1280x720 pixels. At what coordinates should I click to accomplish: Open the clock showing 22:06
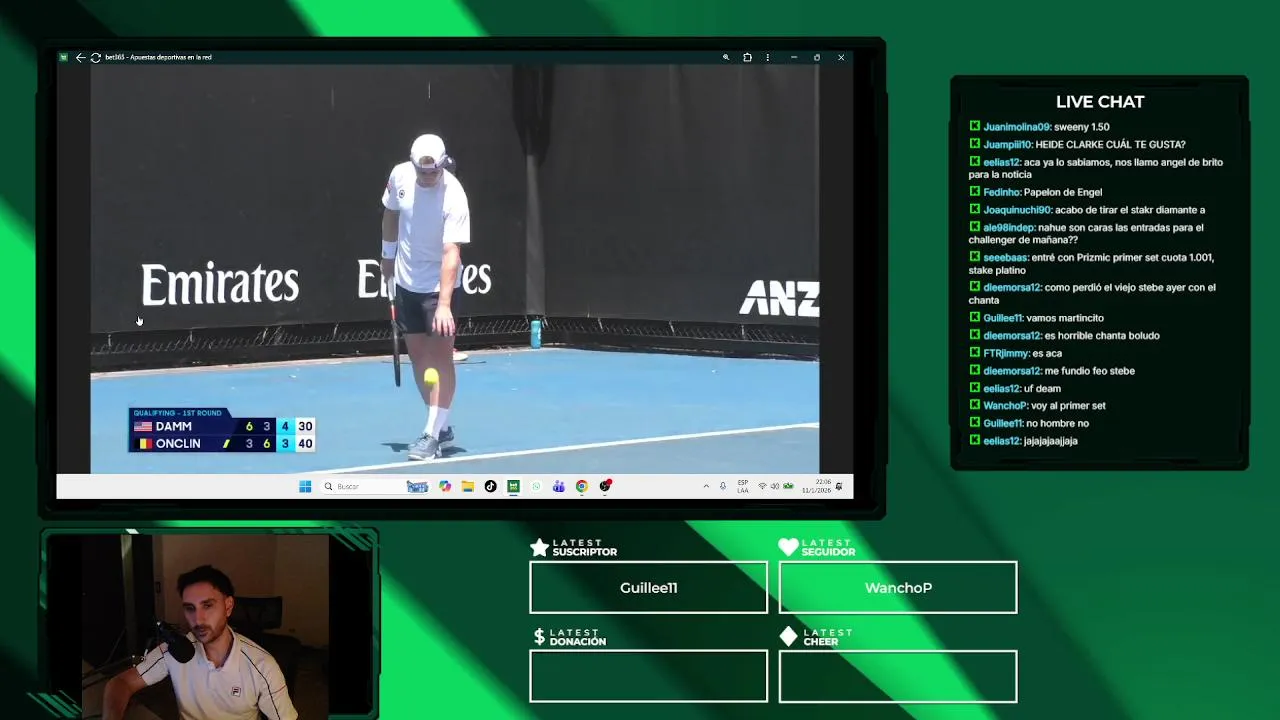coord(816,486)
